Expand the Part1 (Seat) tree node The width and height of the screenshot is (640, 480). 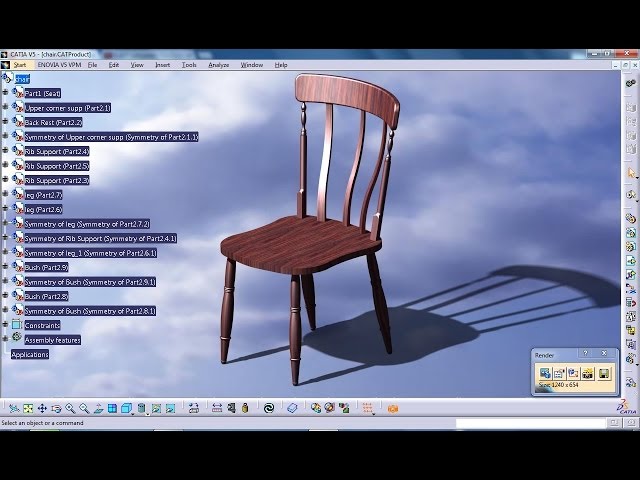click(5, 93)
